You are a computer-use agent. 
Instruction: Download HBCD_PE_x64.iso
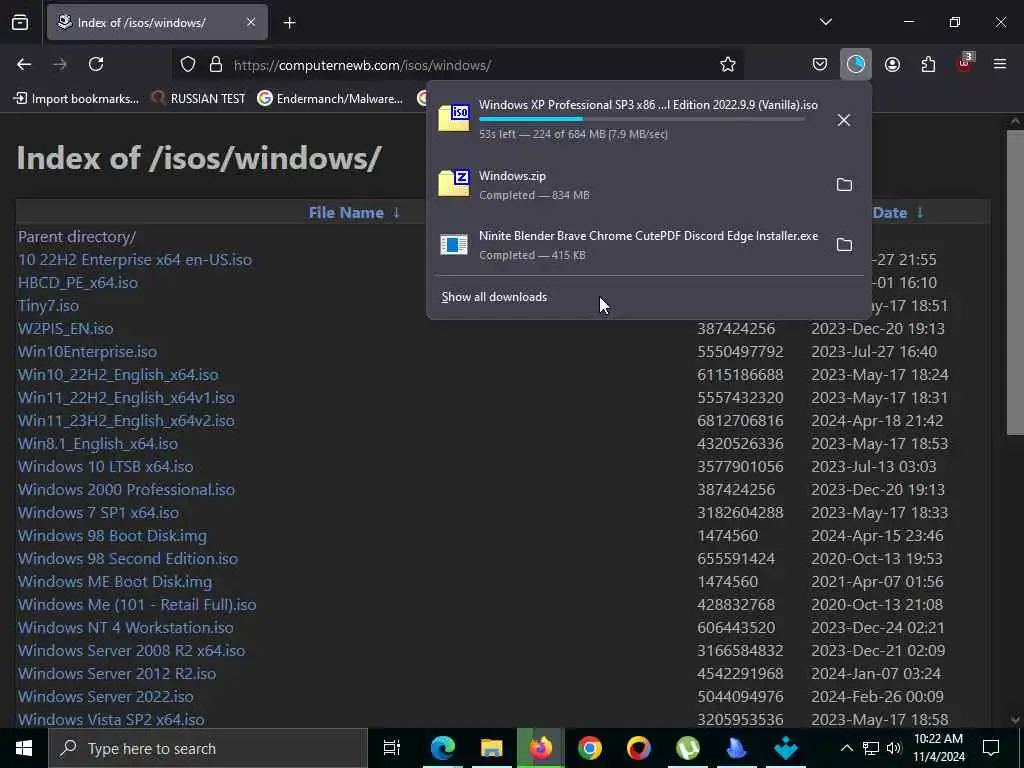(78, 283)
